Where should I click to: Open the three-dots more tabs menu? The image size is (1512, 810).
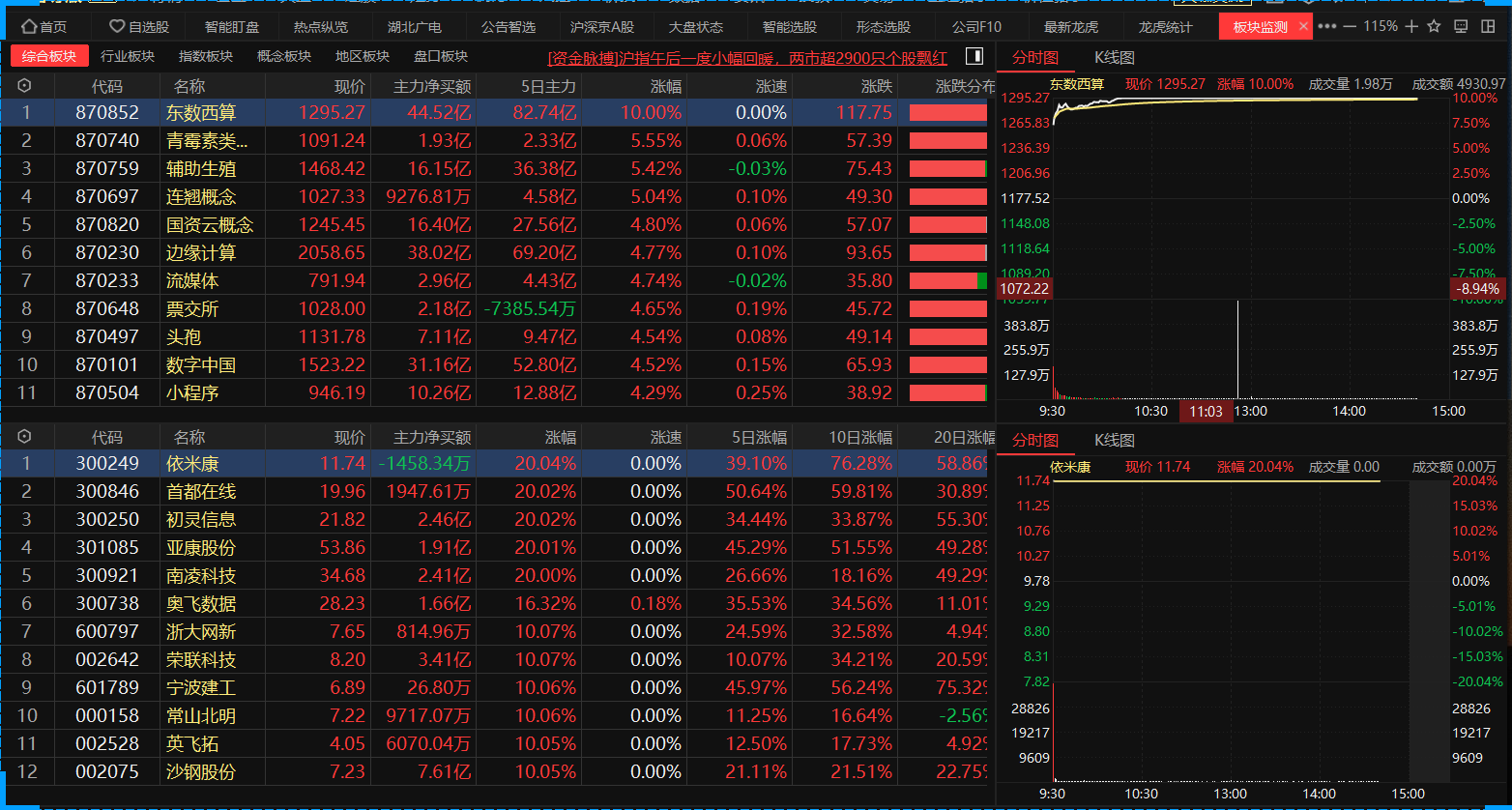coord(1327,26)
